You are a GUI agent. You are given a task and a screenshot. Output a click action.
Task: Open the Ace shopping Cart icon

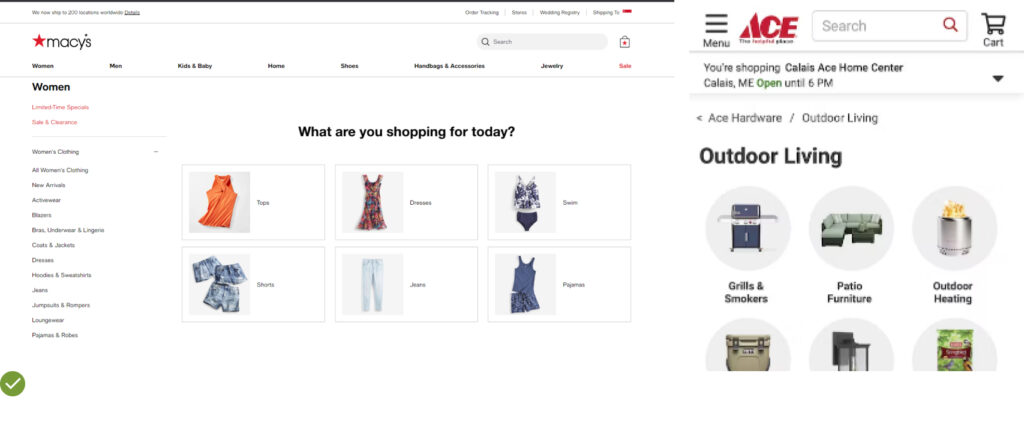point(993,30)
